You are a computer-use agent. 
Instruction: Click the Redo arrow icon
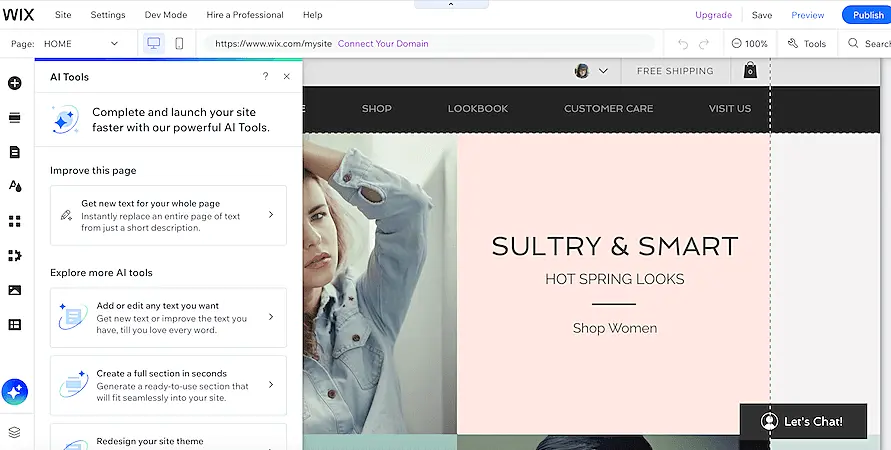[703, 44]
